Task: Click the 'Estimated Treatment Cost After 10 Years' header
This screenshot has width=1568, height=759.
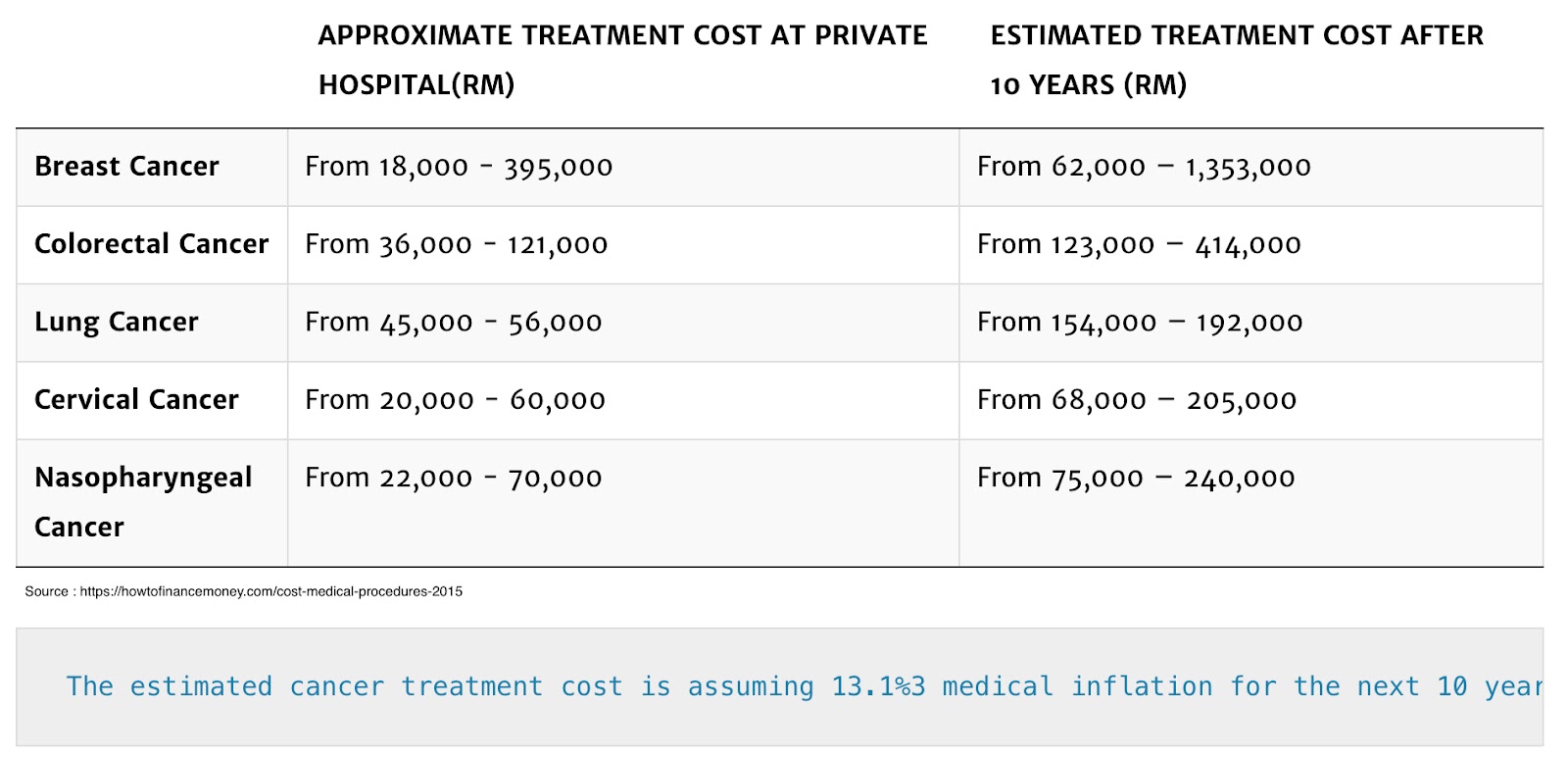Action: click(1237, 60)
